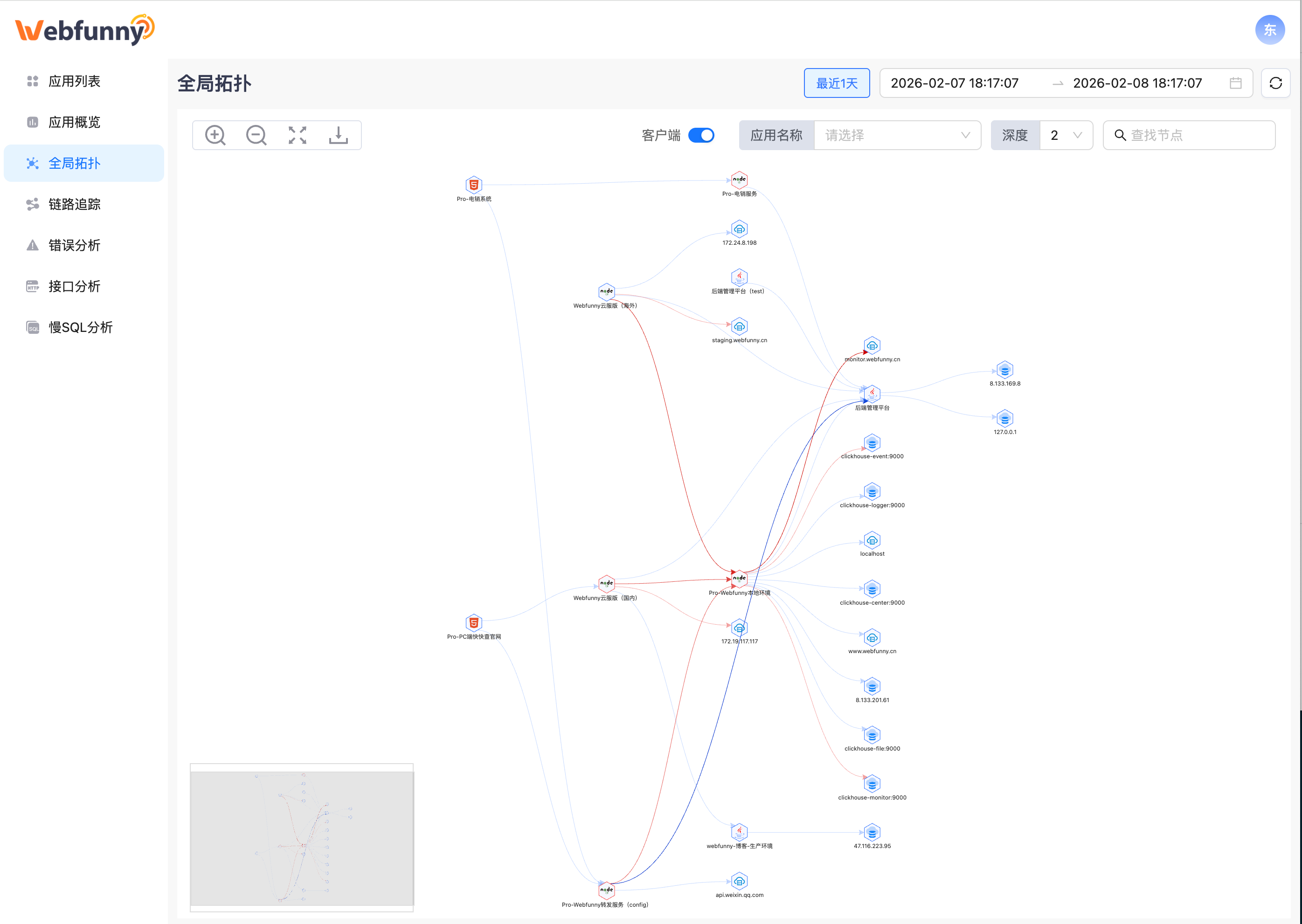This screenshot has width=1302, height=924.
Task: Open the 应用名称 dropdown selector
Action: tap(897, 135)
